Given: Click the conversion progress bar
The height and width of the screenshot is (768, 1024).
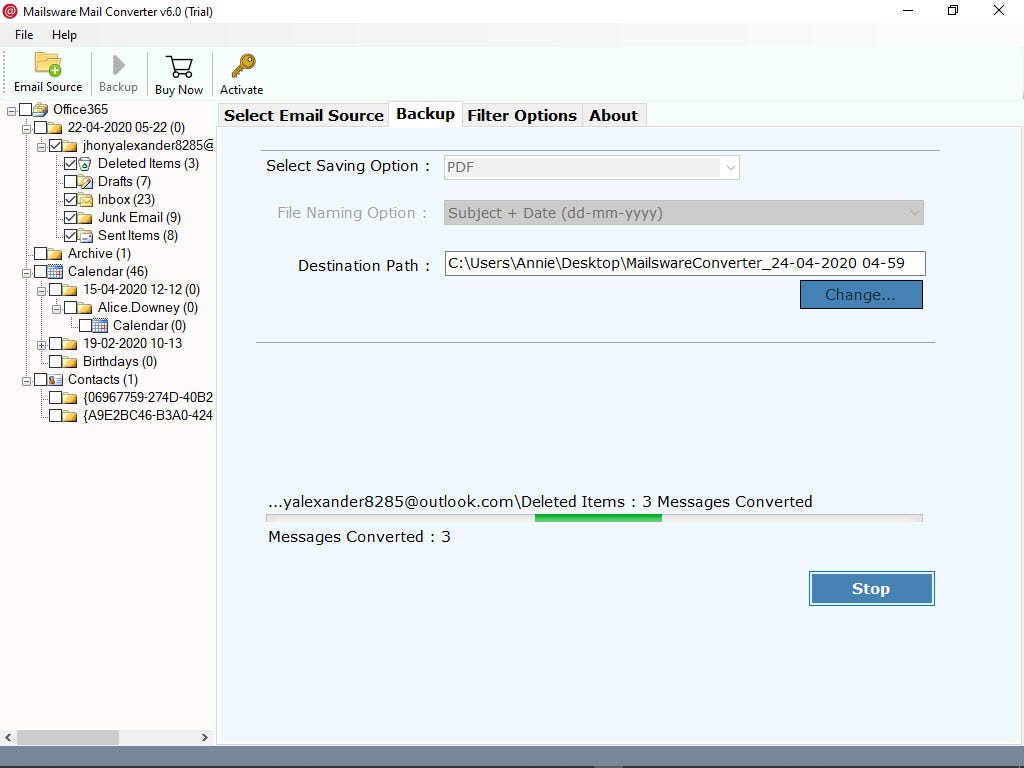Looking at the screenshot, I should pyautogui.click(x=594, y=518).
